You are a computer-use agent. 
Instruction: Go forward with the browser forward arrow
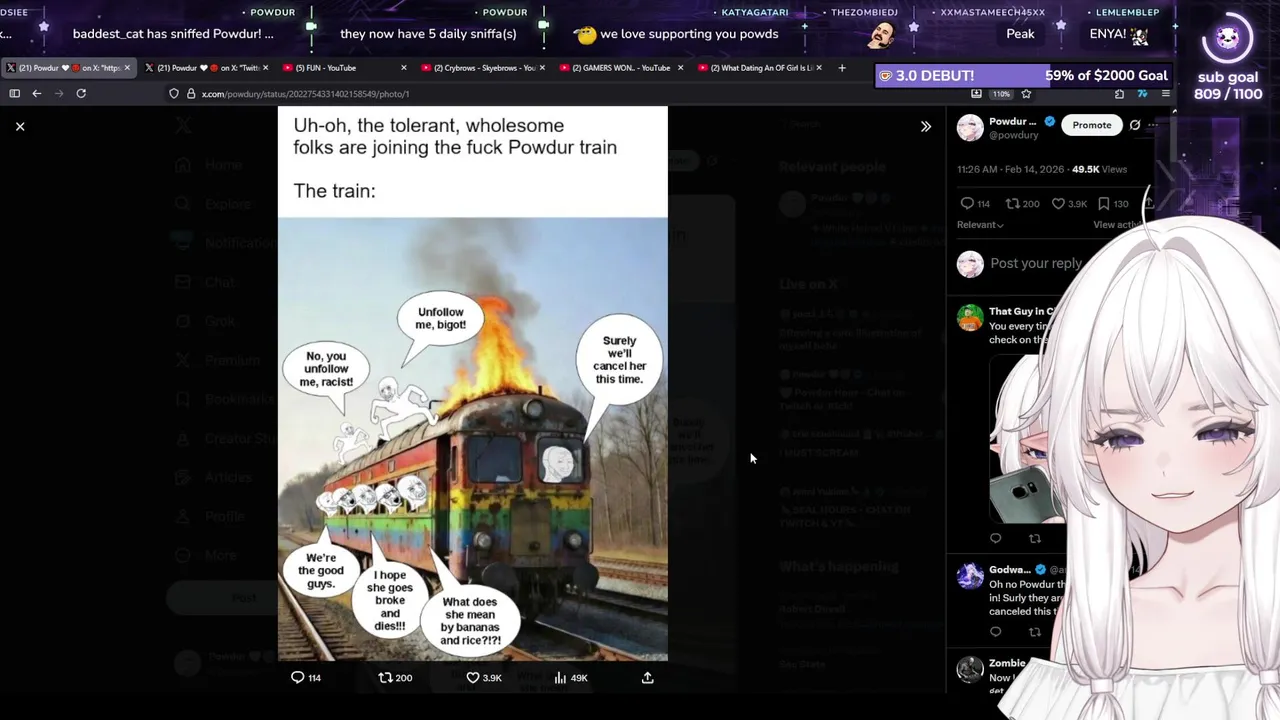(59, 93)
